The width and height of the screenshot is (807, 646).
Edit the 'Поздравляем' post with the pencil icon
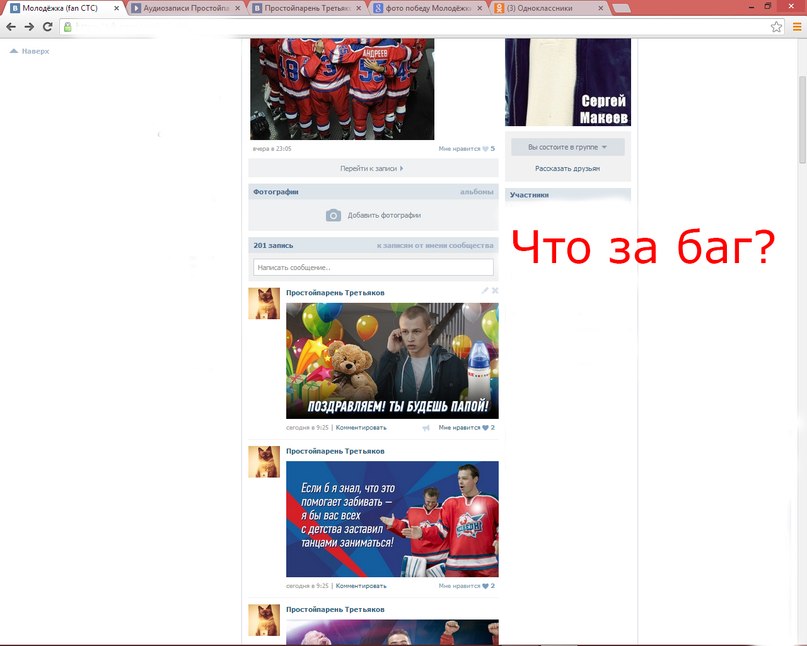point(485,291)
